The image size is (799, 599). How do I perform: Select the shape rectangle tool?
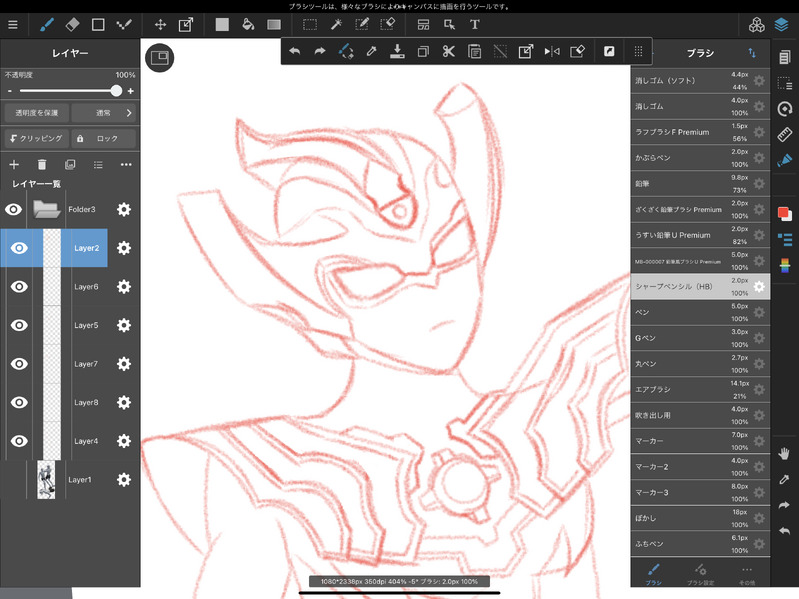pyautogui.click(x=98, y=24)
